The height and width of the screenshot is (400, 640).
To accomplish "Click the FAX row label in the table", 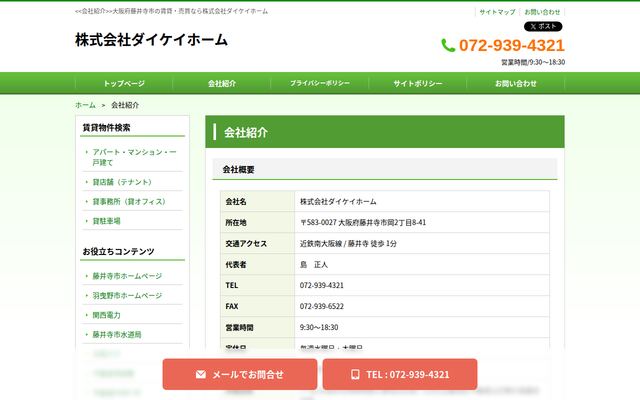I will (231, 306).
